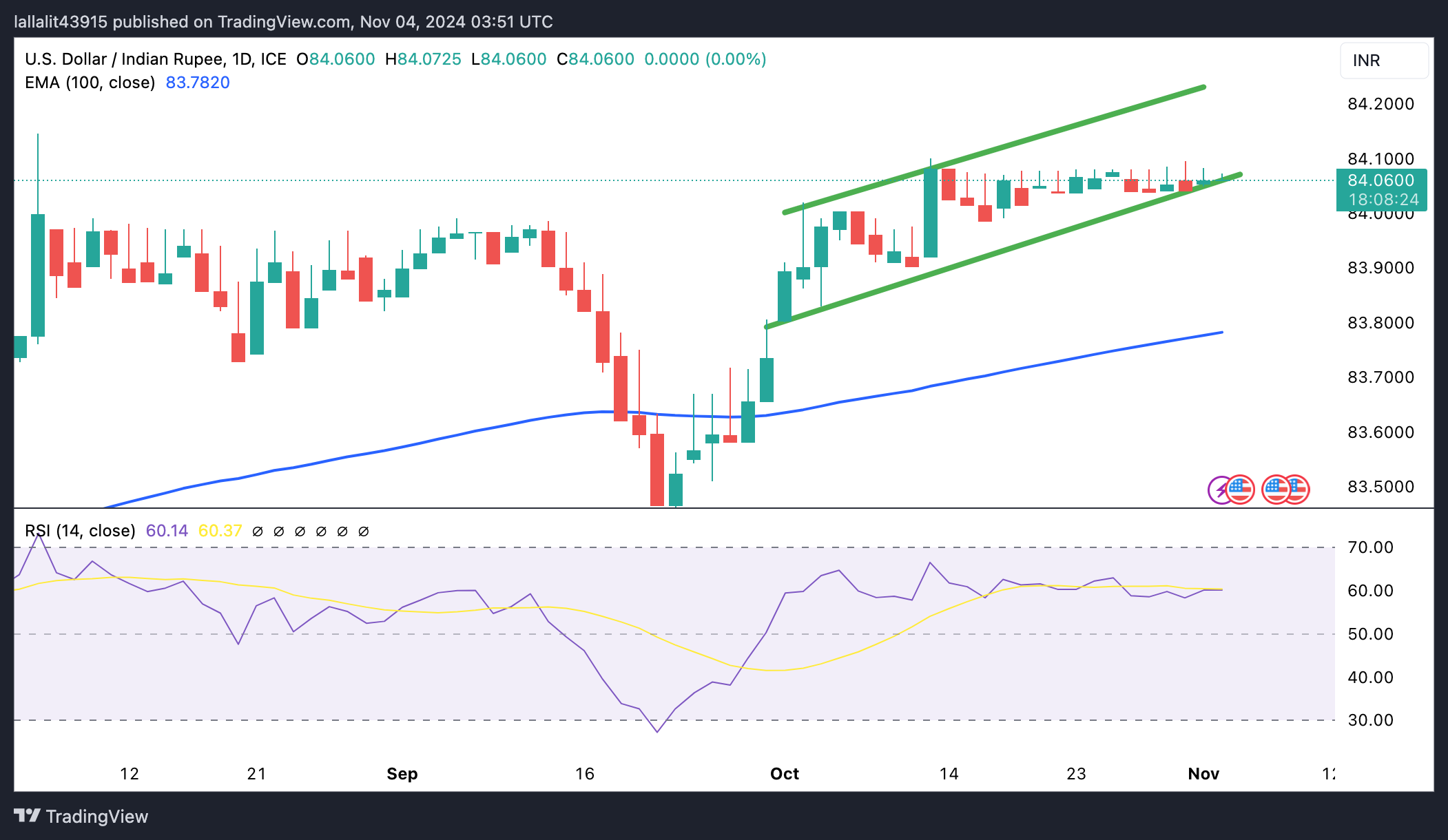Click the Oct label on the time axis
Image resolution: width=1448 pixels, height=840 pixels.
coord(785,774)
